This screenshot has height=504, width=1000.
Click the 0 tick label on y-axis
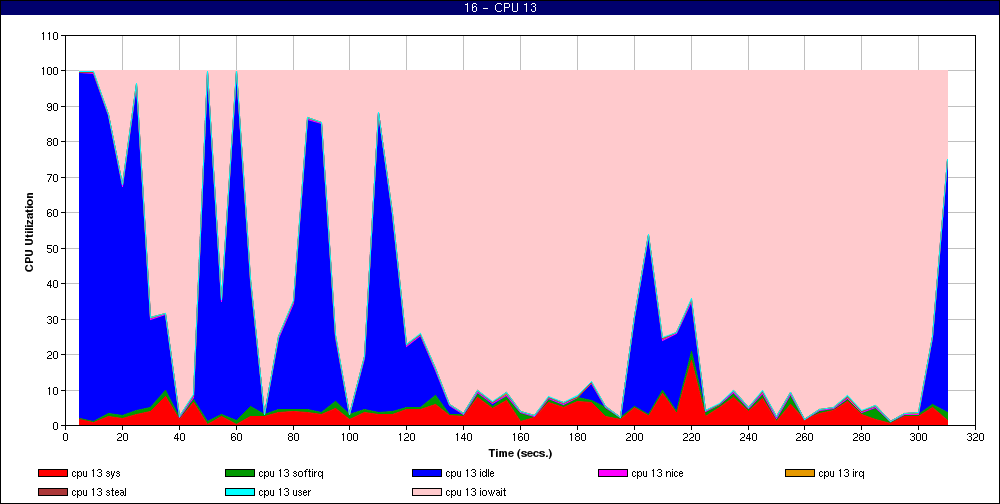tap(55, 426)
